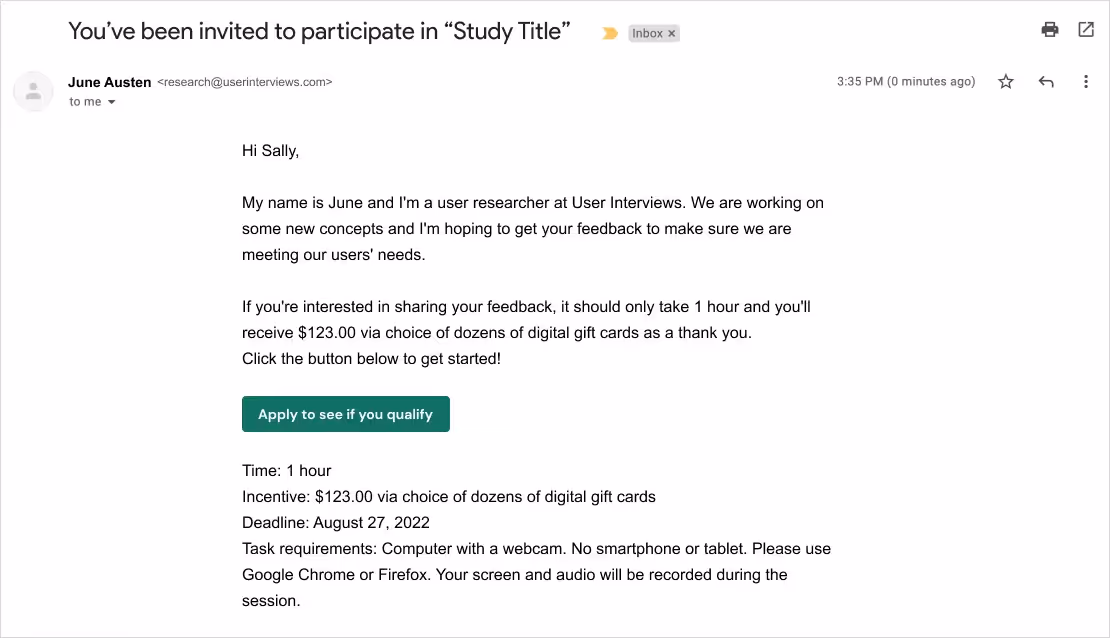Click the "Time: 1 hour" line
The width and height of the screenshot is (1110, 638).
(286, 470)
